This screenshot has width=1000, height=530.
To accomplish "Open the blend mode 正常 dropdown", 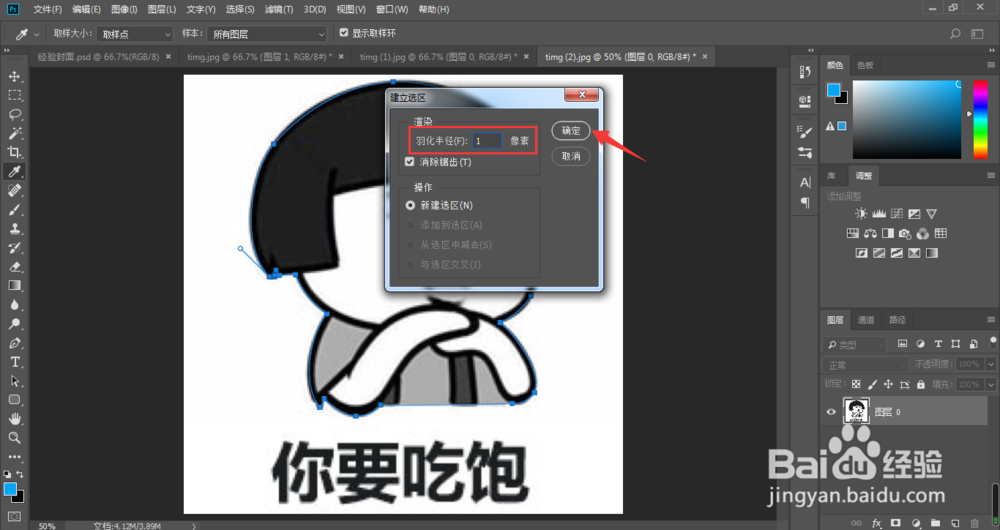I will click(865, 365).
